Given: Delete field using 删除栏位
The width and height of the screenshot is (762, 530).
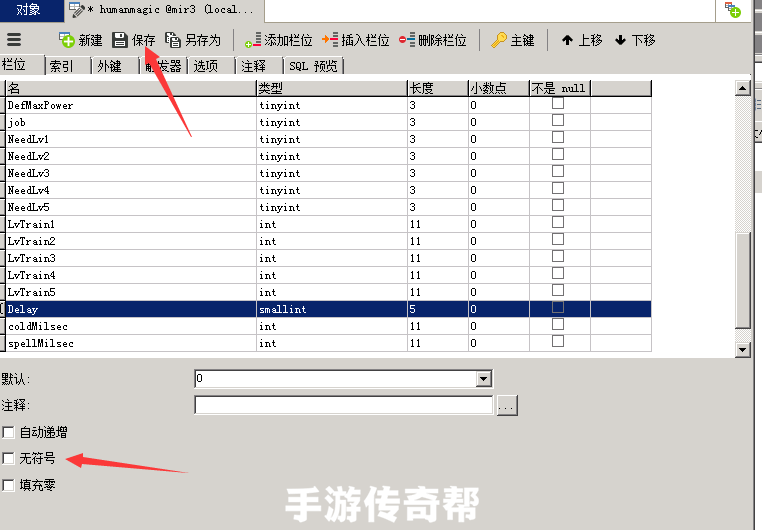Looking at the screenshot, I should pos(433,40).
